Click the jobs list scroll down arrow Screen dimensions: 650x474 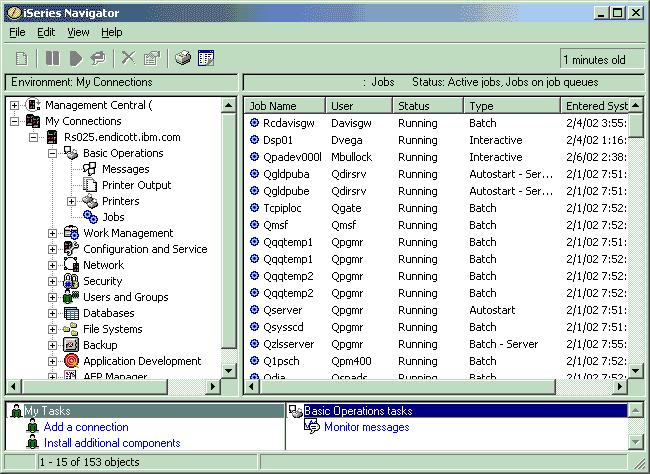point(635,370)
